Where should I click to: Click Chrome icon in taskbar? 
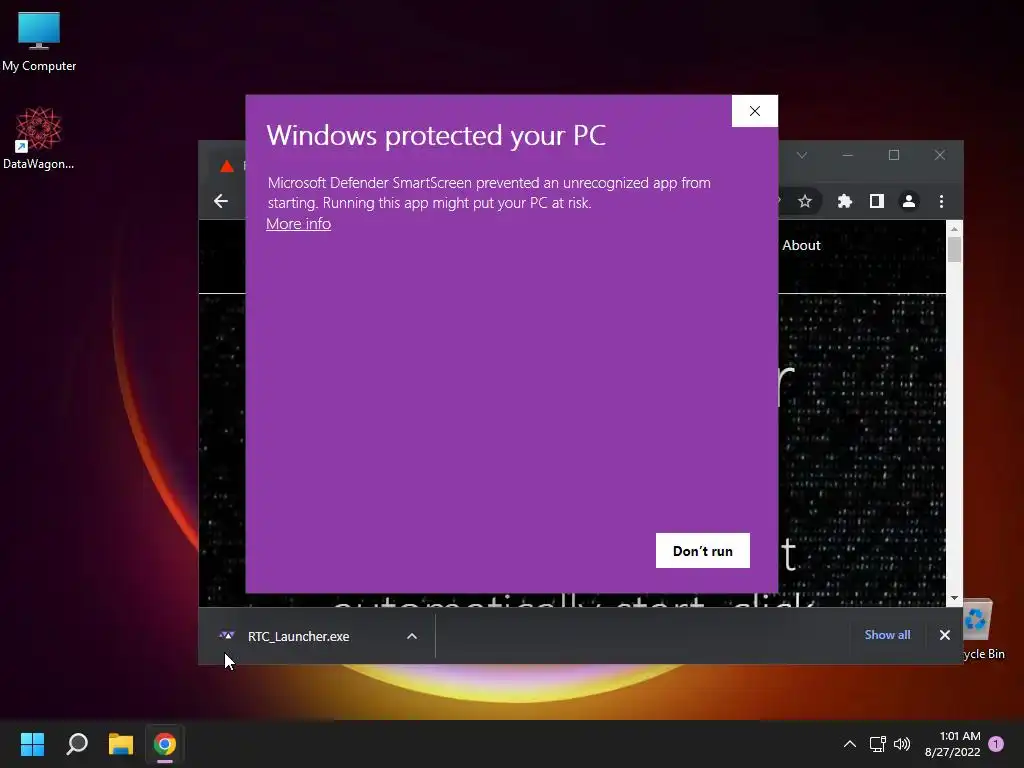coord(165,744)
